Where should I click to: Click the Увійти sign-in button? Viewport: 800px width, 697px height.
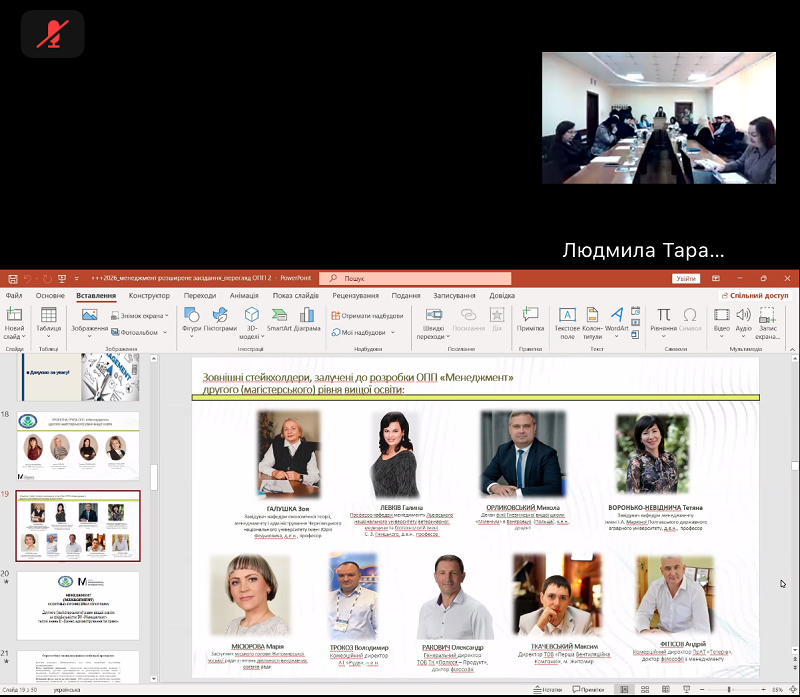click(x=685, y=279)
